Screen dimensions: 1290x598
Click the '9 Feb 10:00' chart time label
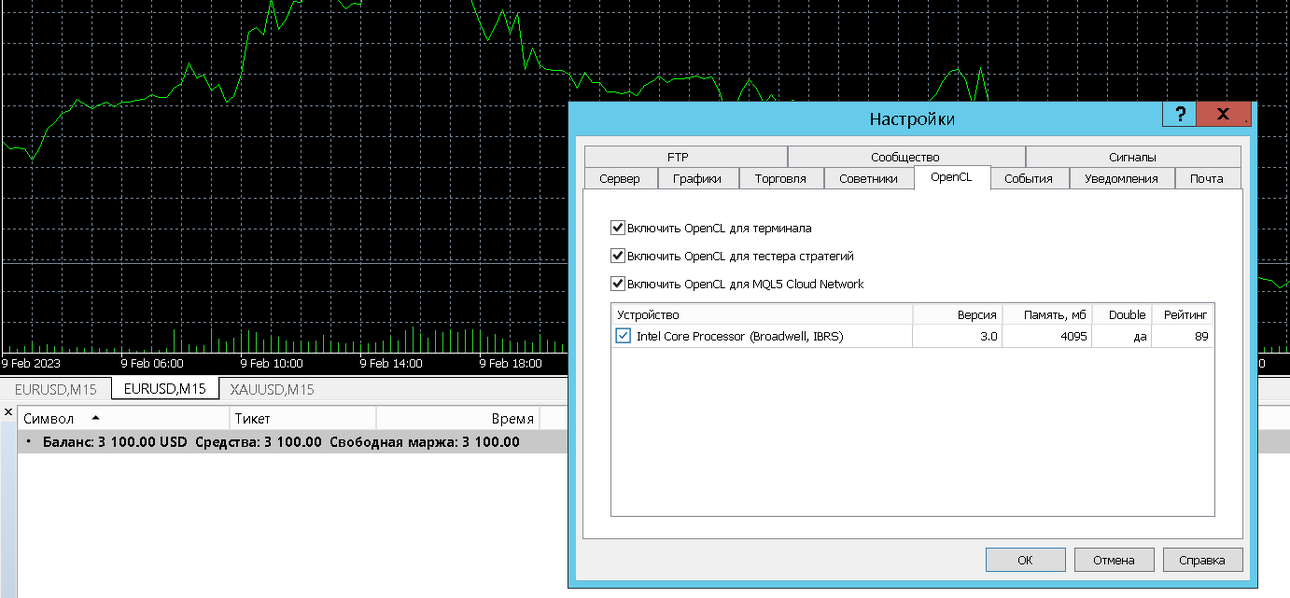(x=272, y=364)
